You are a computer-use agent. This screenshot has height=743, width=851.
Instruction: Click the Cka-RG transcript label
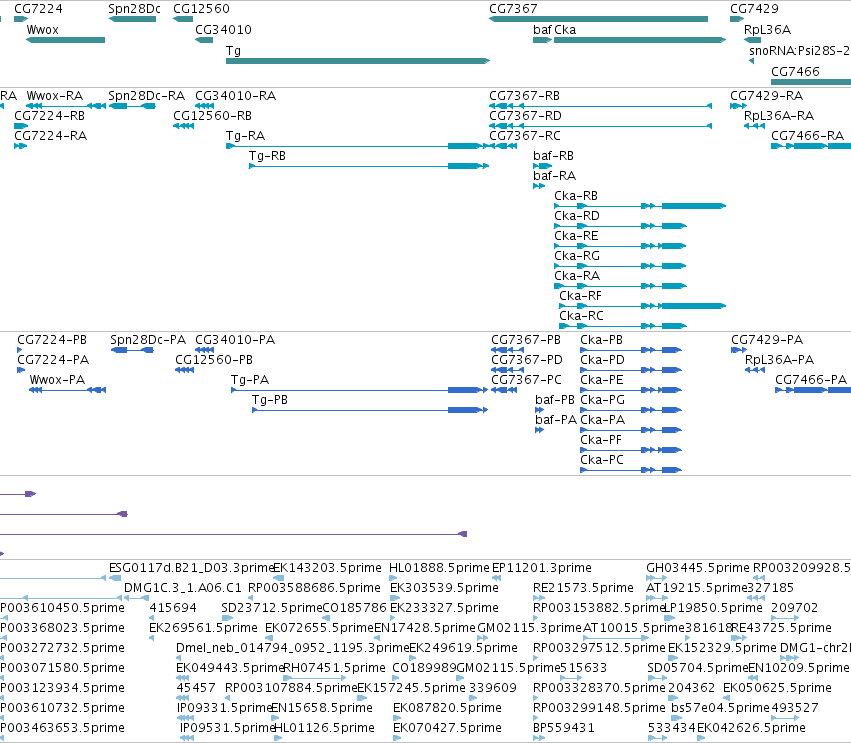point(577,256)
